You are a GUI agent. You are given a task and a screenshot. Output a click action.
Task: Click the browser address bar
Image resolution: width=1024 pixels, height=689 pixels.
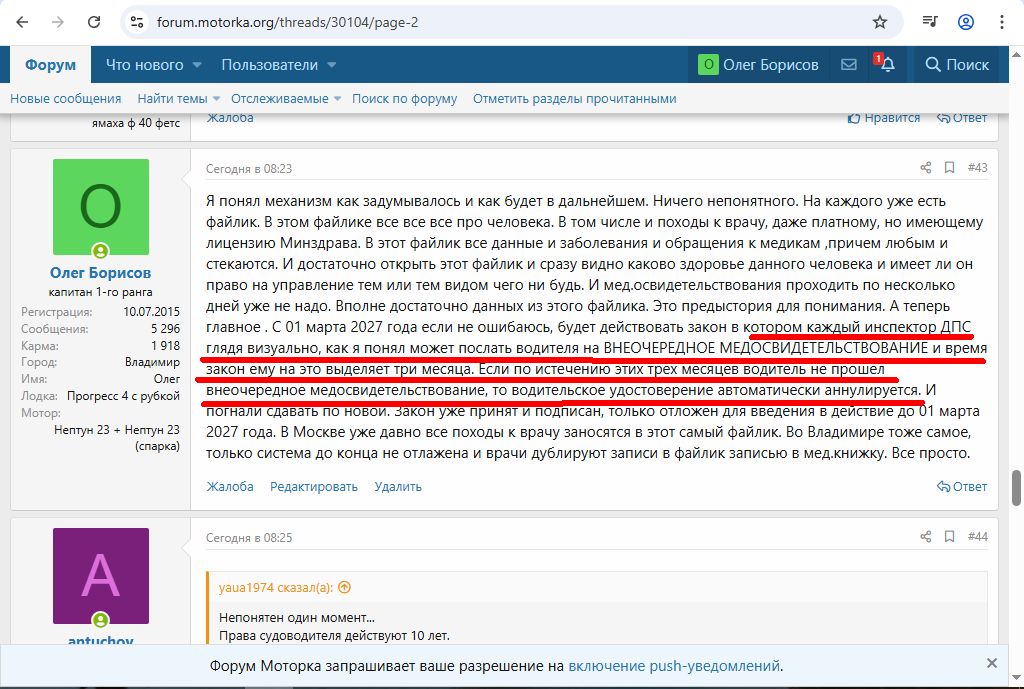500,22
